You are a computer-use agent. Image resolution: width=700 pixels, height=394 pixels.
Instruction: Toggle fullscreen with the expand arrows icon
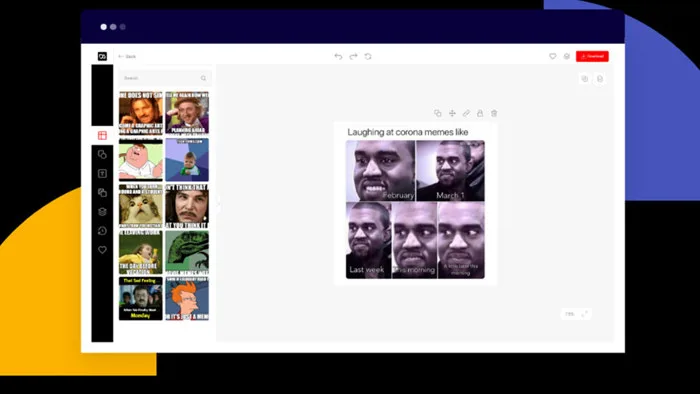[x=584, y=314]
